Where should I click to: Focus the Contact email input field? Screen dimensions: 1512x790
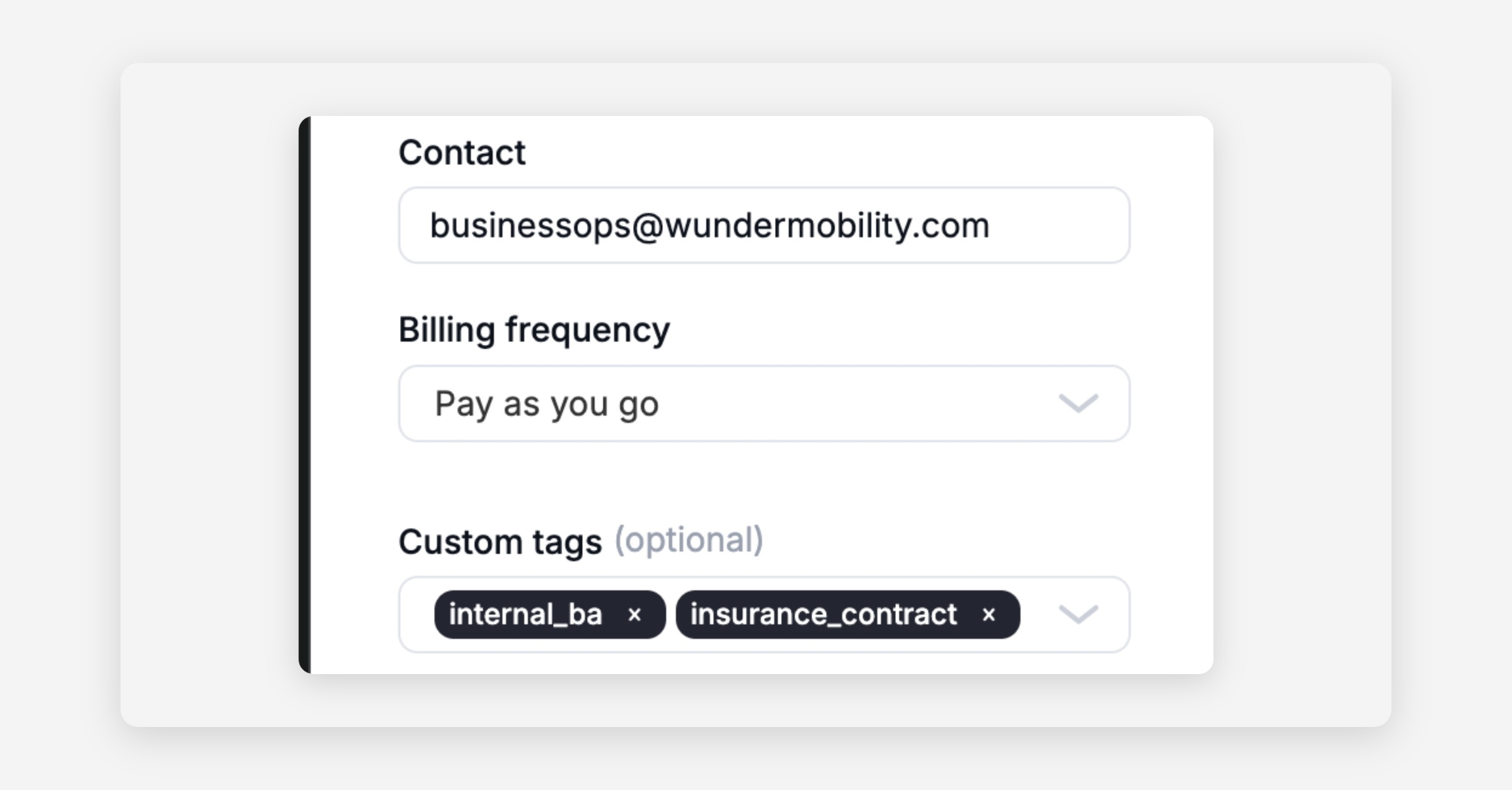pos(764,225)
